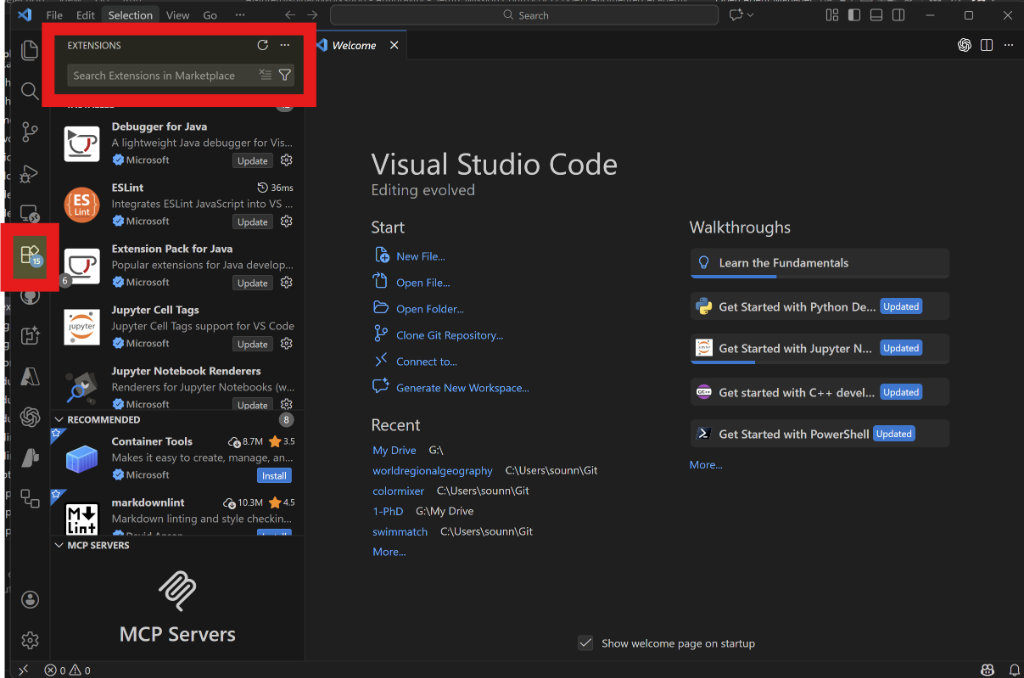This screenshot has height=678, width=1024.
Task: Close the Welcome tab
Action: click(x=394, y=45)
